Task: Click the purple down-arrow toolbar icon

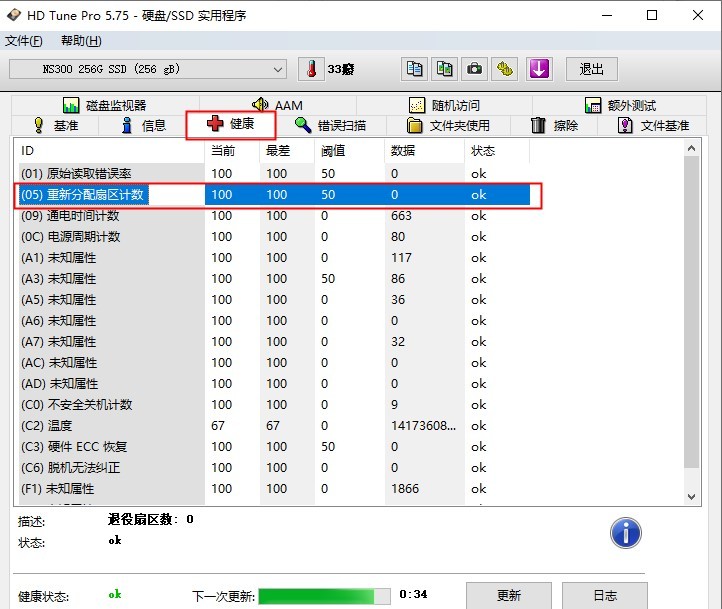Action: [x=538, y=69]
